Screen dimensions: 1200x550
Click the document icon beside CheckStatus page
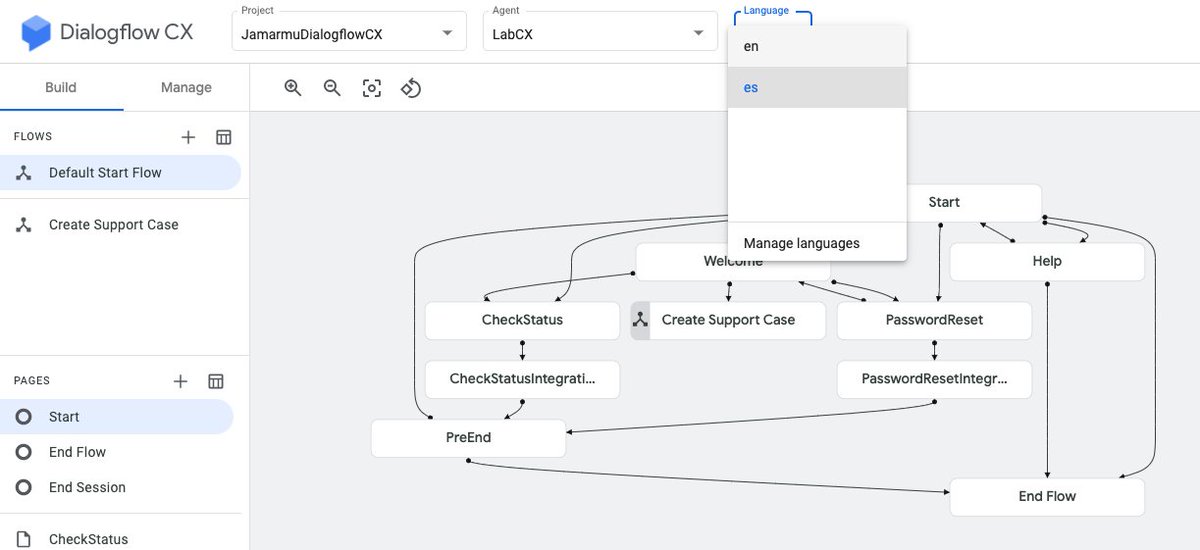coord(24,539)
